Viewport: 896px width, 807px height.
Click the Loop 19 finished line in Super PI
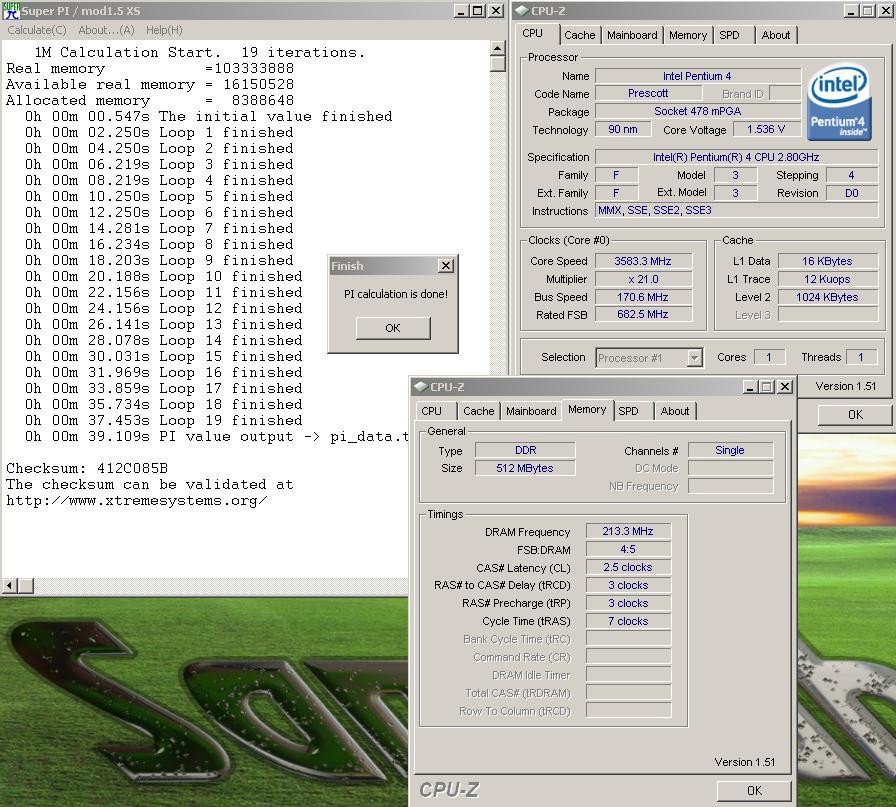click(163, 421)
